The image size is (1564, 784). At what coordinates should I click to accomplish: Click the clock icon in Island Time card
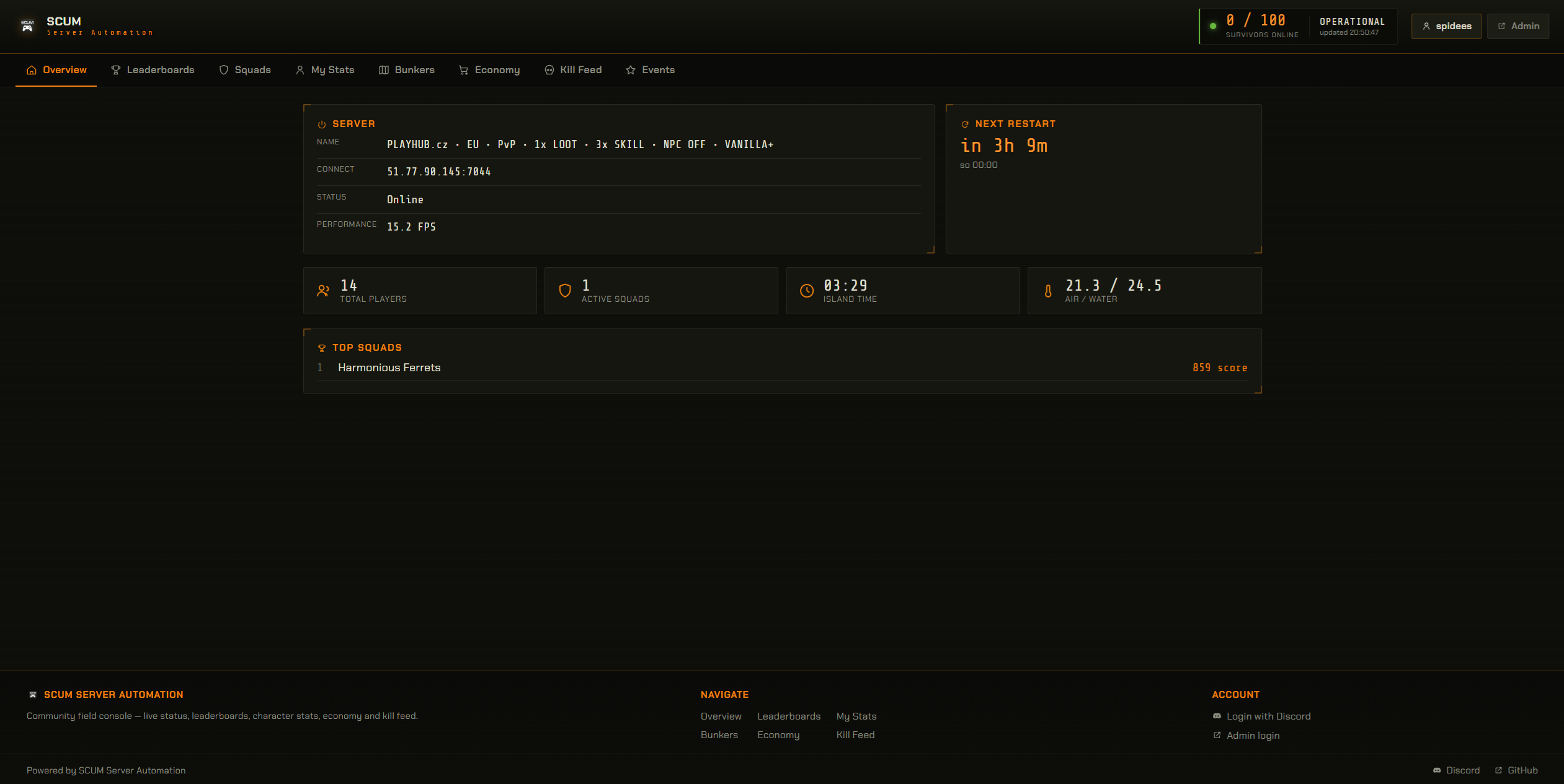coord(807,291)
